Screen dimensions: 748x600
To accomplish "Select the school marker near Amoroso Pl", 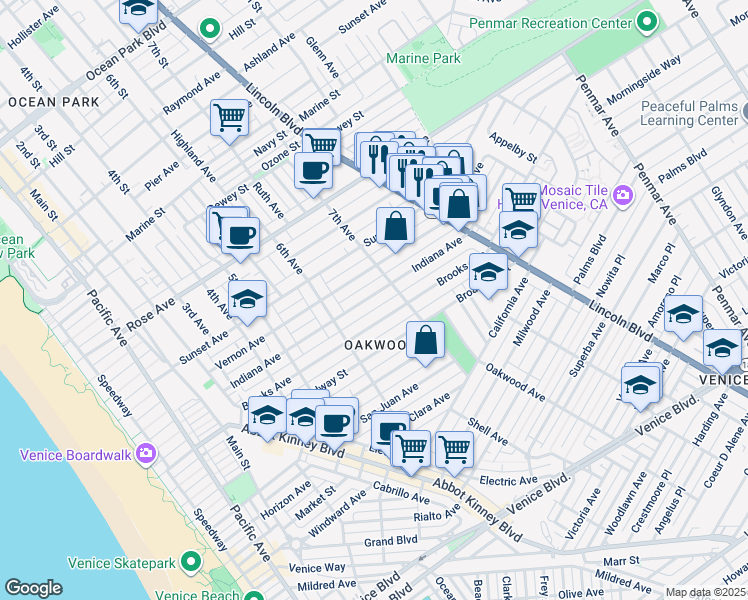I will (x=683, y=313).
